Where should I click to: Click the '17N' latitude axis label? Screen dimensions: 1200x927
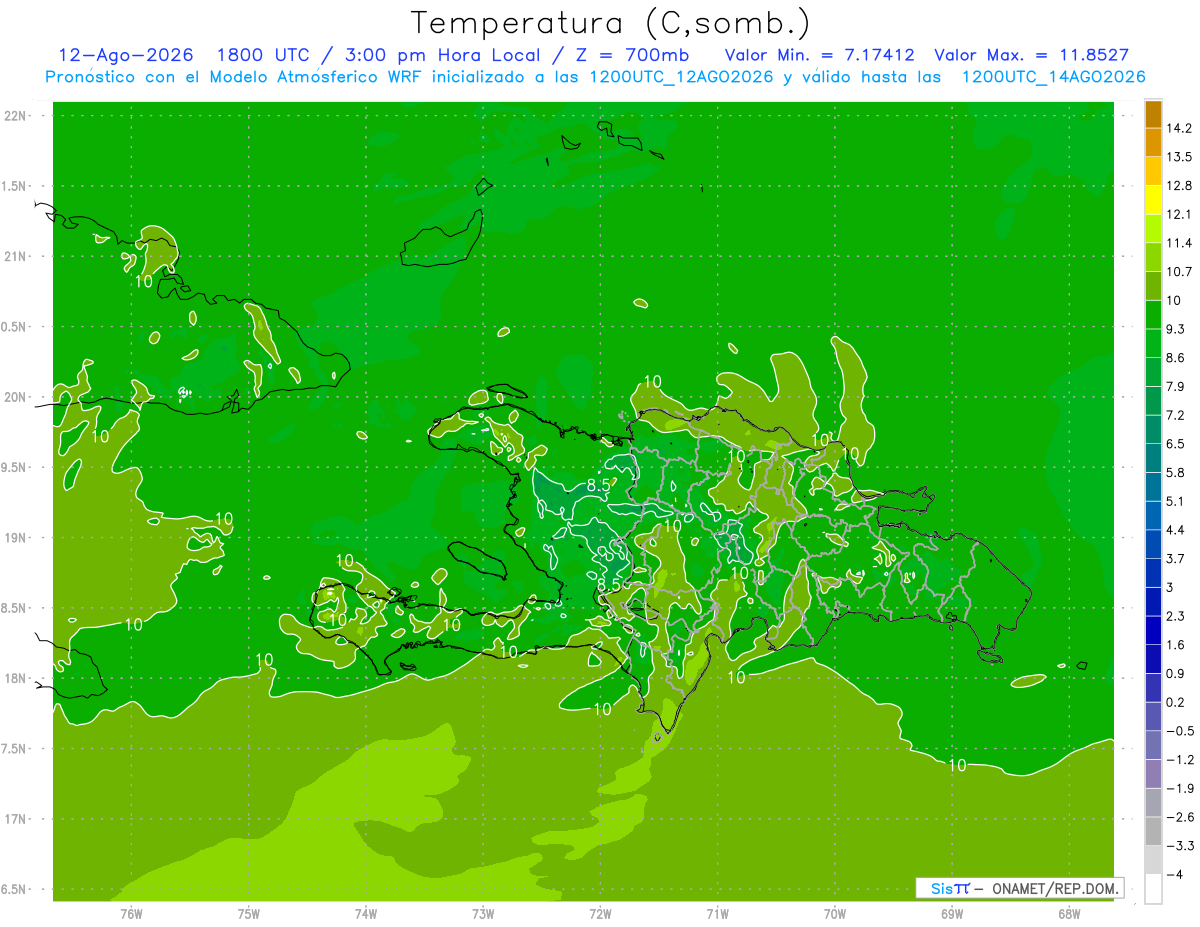16,819
